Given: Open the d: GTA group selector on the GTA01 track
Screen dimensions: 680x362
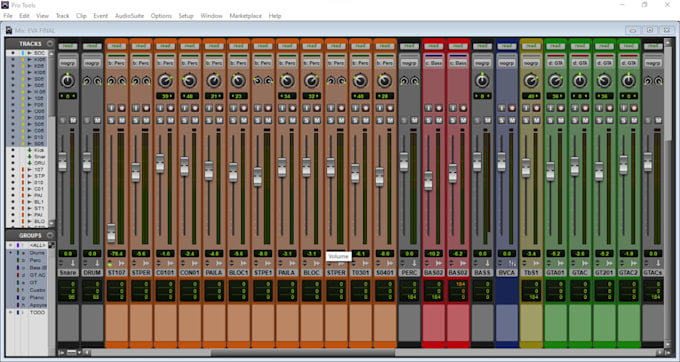Looking at the screenshot, I should 555,63.
